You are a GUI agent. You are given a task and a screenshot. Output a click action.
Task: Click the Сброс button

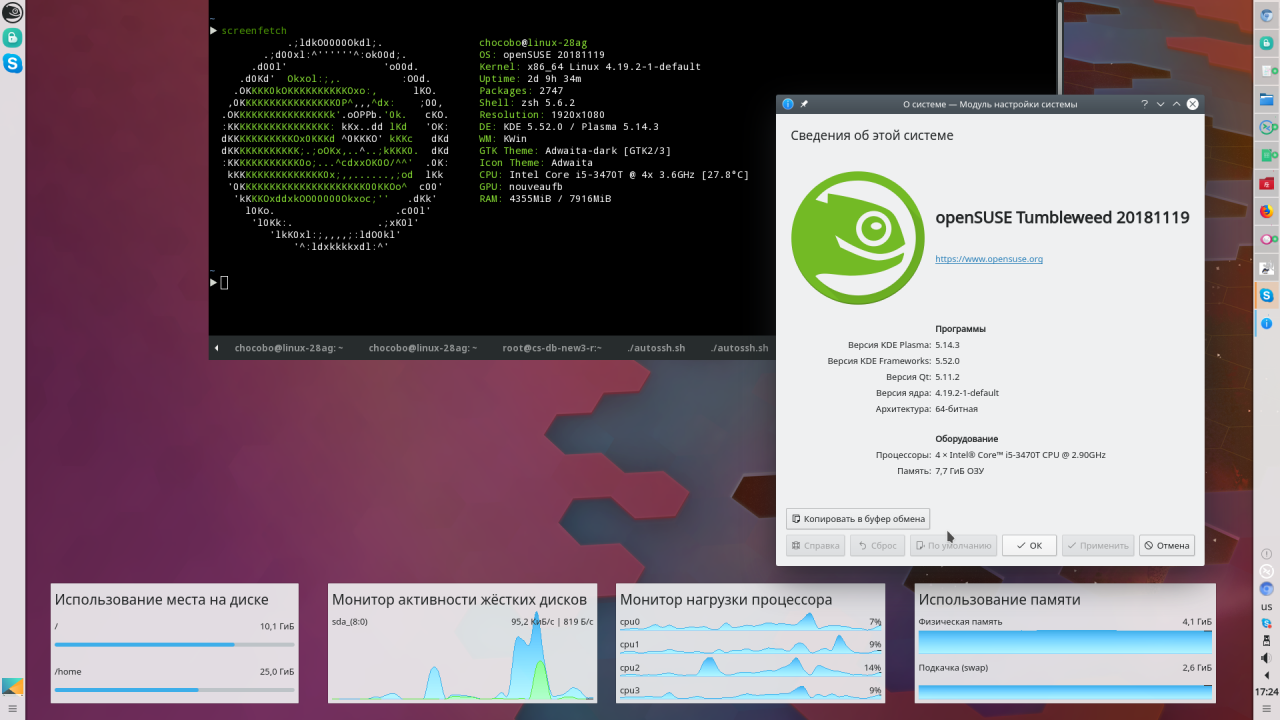point(877,545)
